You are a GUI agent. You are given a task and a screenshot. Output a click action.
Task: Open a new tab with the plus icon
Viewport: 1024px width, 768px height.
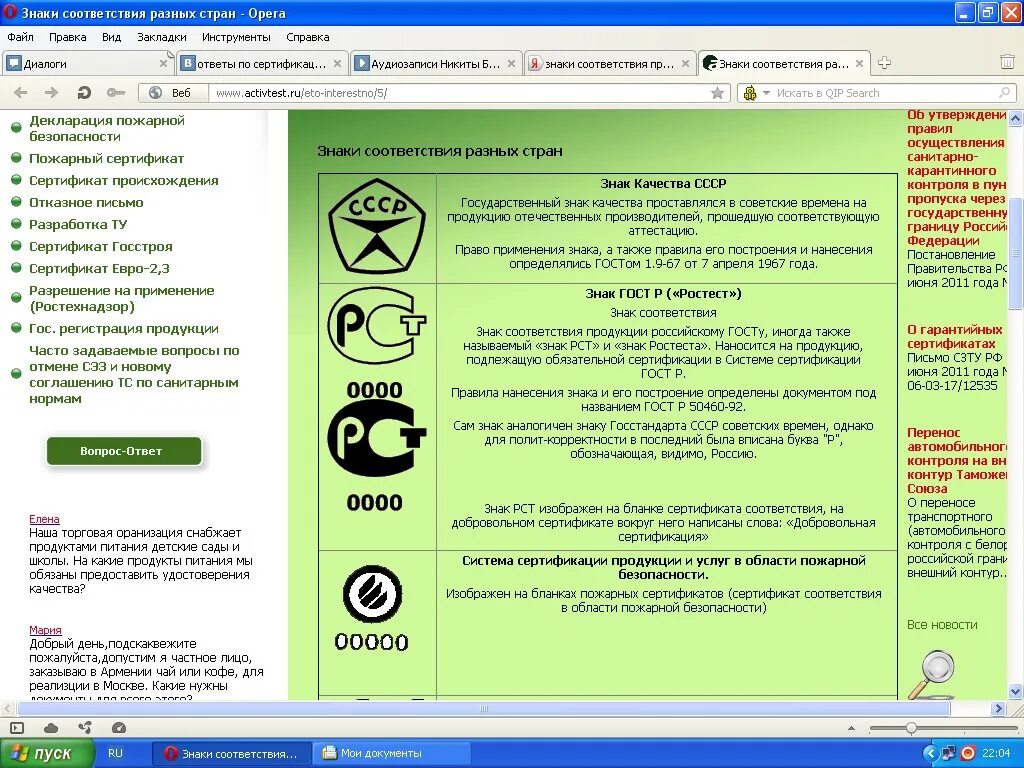(884, 63)
